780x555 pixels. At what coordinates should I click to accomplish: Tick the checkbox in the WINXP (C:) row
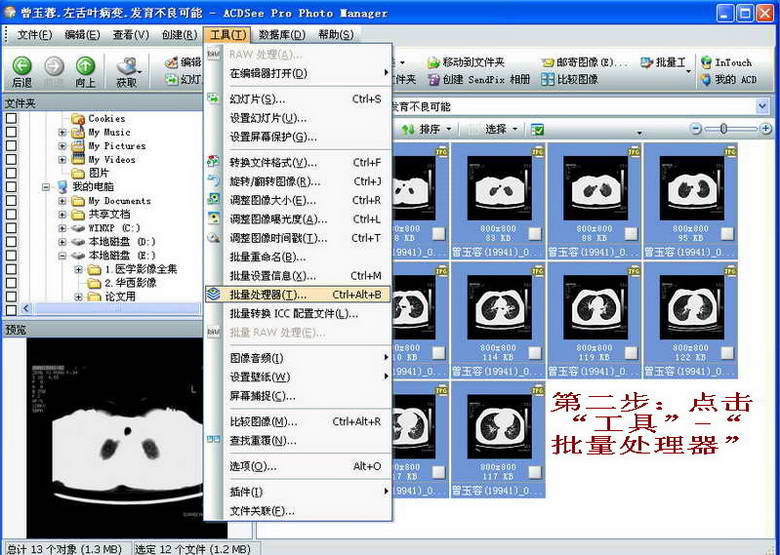pyautogui.click(x=11, y=228)
